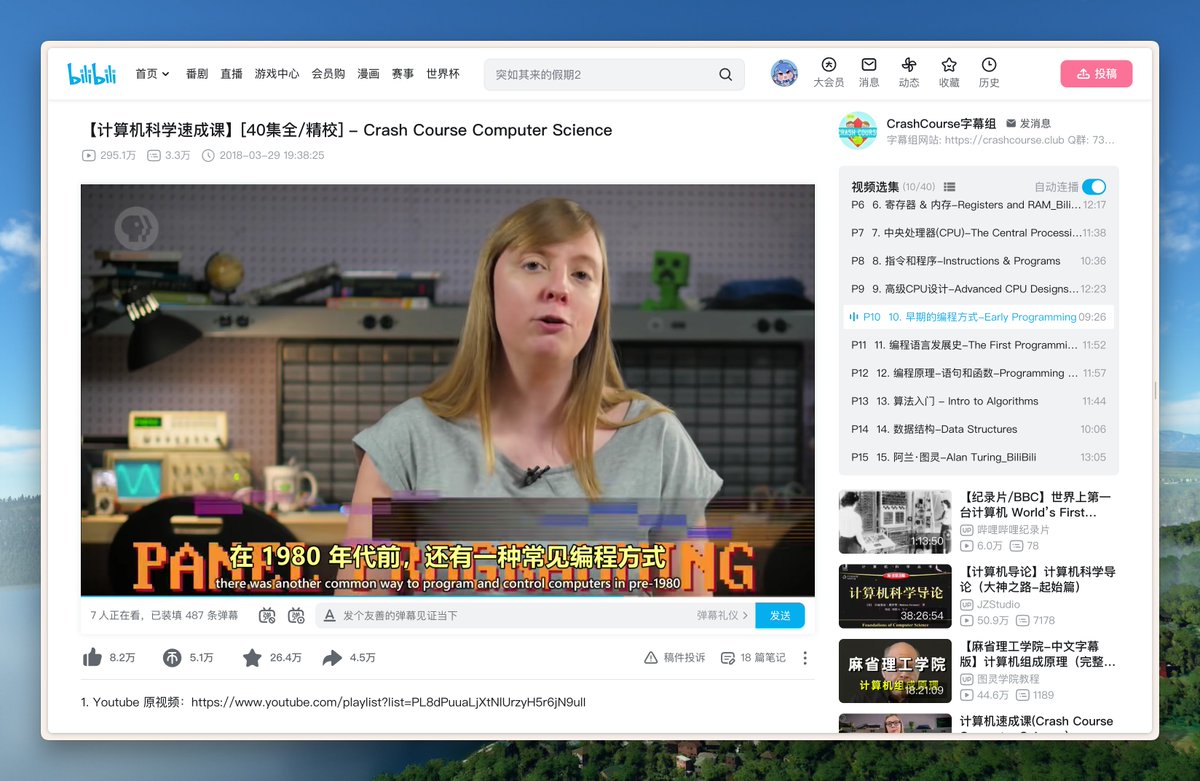Screen dimensions: 1200x781
Task: Go to the 番剧 section
Action: pyautogui.click(x=197, y=74)
